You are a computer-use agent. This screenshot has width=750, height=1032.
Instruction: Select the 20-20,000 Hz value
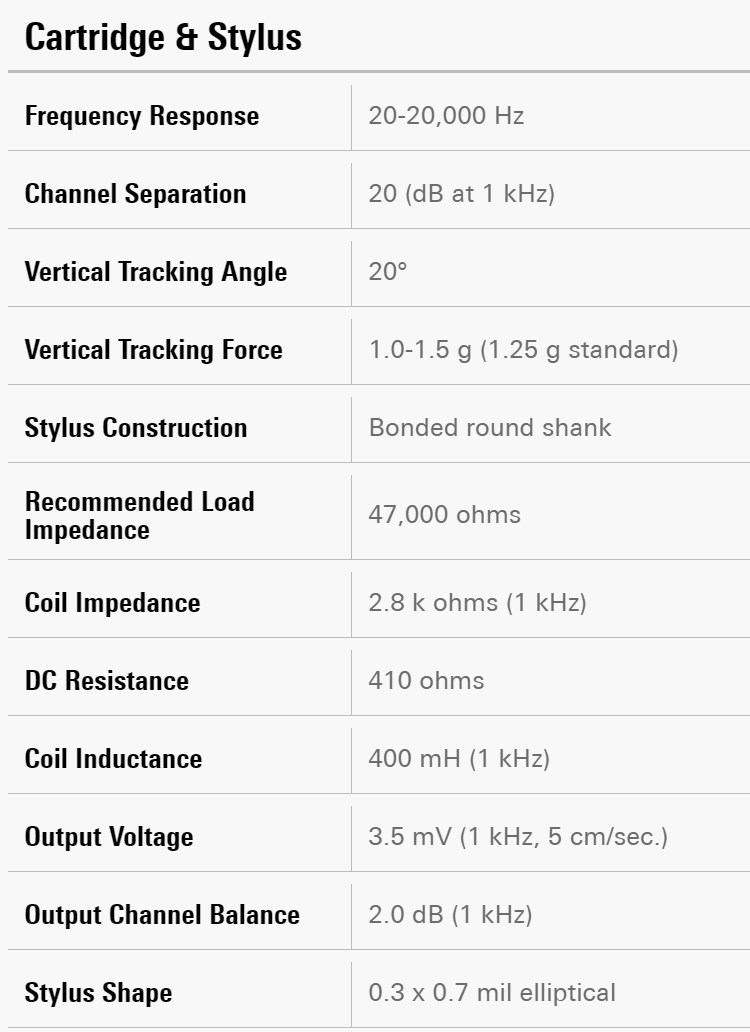[446, 116]
